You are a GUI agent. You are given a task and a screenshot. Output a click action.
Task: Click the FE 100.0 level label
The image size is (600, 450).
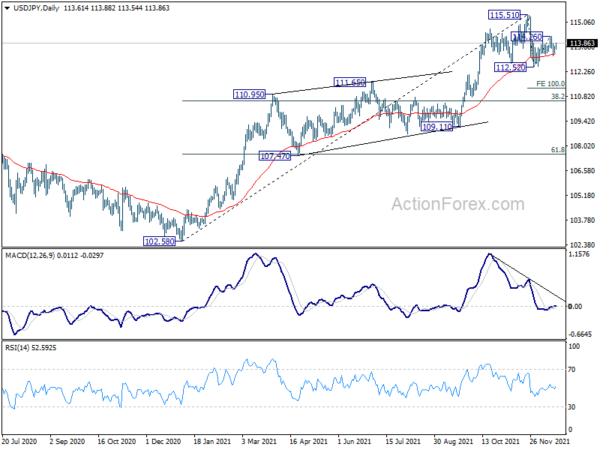click(550, 84)
